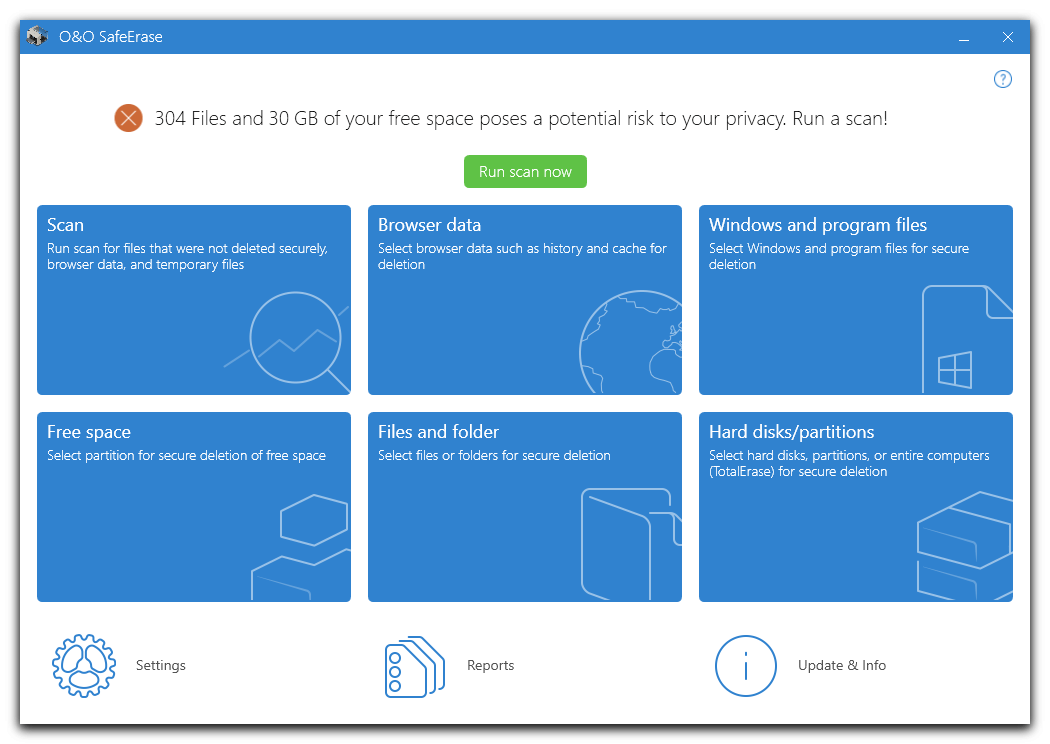The image size is (1050, 744).
Task: Click the globe graphic on Browser data
Action: (x=632, y=345)
